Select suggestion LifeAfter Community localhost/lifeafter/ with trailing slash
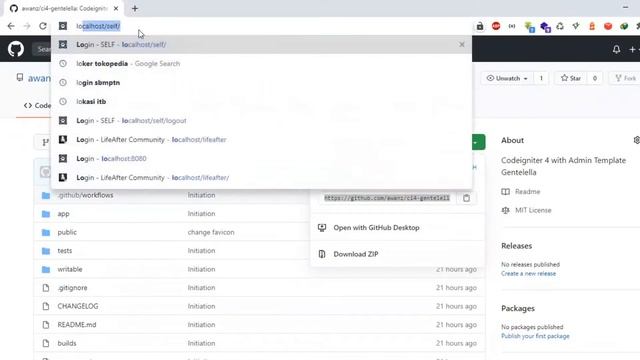The height and width of the screenshot is (360, 640). click(261, 178)
